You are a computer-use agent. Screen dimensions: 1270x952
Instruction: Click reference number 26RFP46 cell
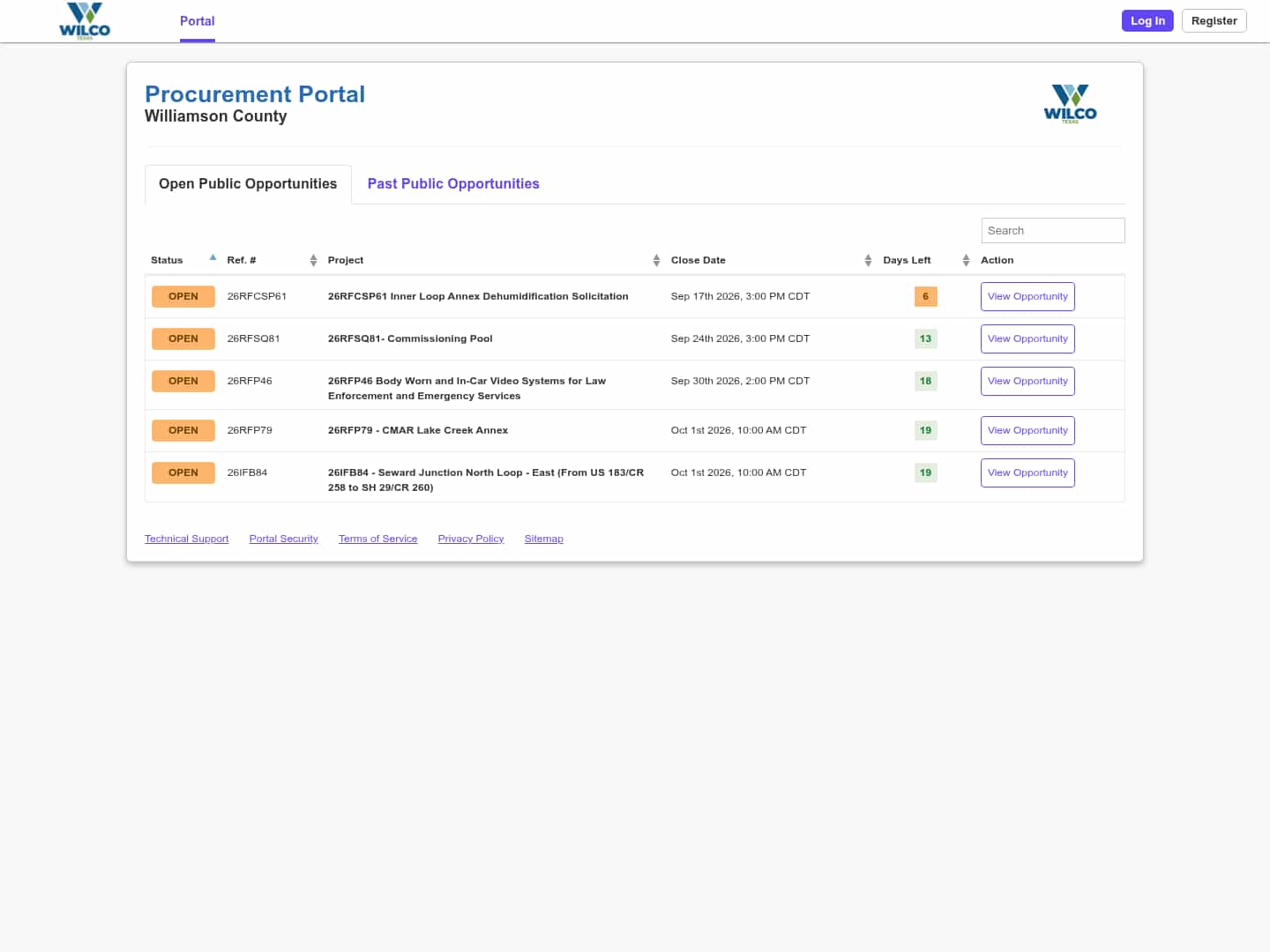coord(250,382)
